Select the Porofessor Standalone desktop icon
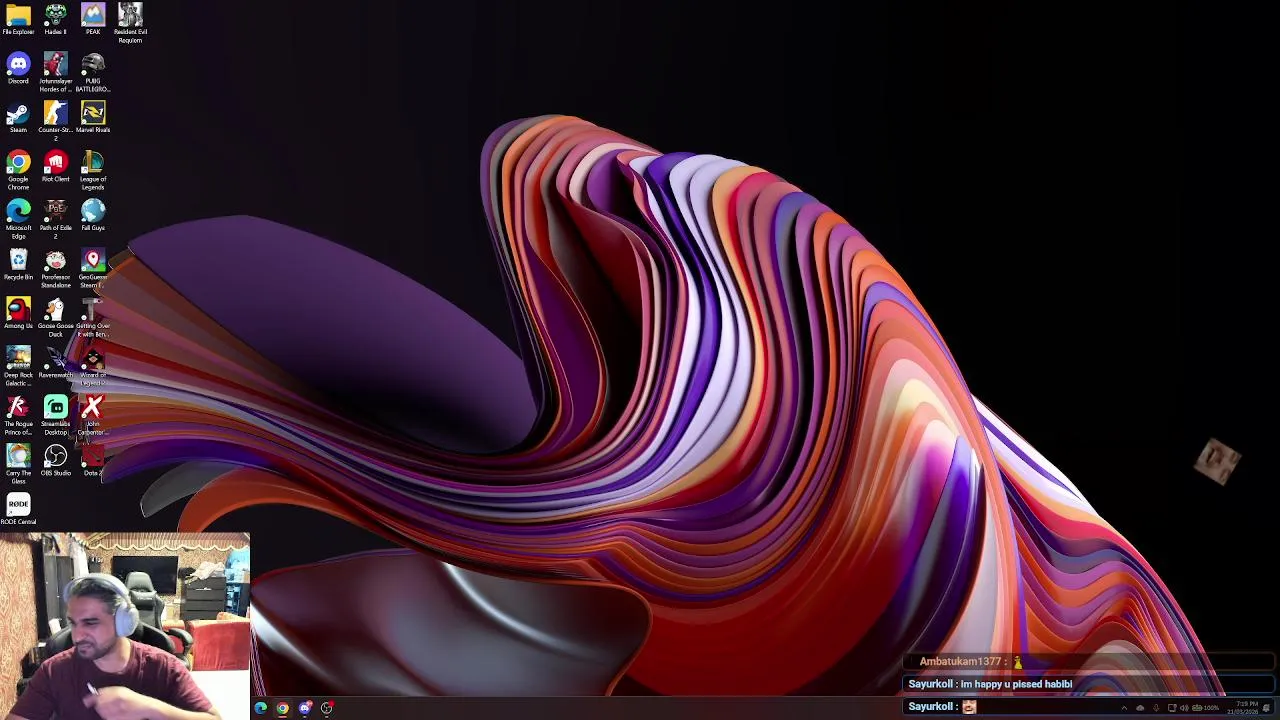This screenshot has width=1280, height=720. [55, 268]
